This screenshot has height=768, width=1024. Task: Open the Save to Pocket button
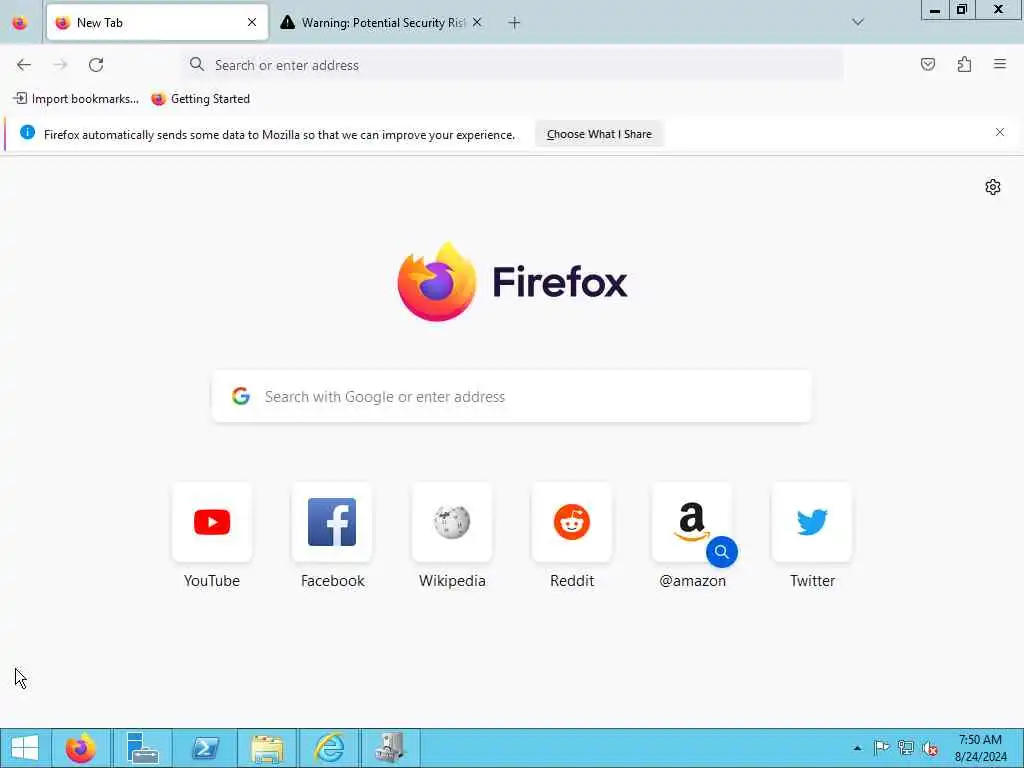[x=927, y=64]
